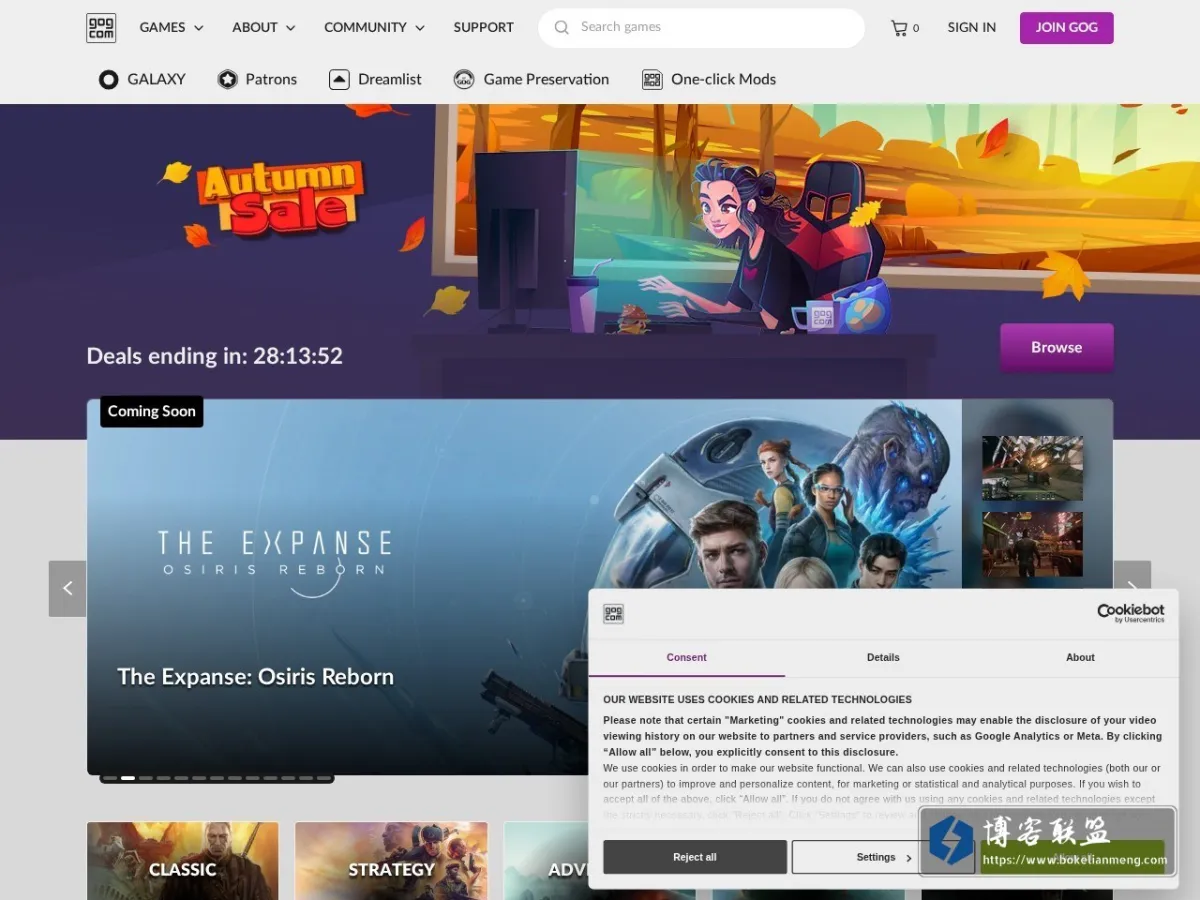1200x900 pixels.
Task: Click The Expanse: Osiris Reborn title
Action: click(x=256, y=676)
